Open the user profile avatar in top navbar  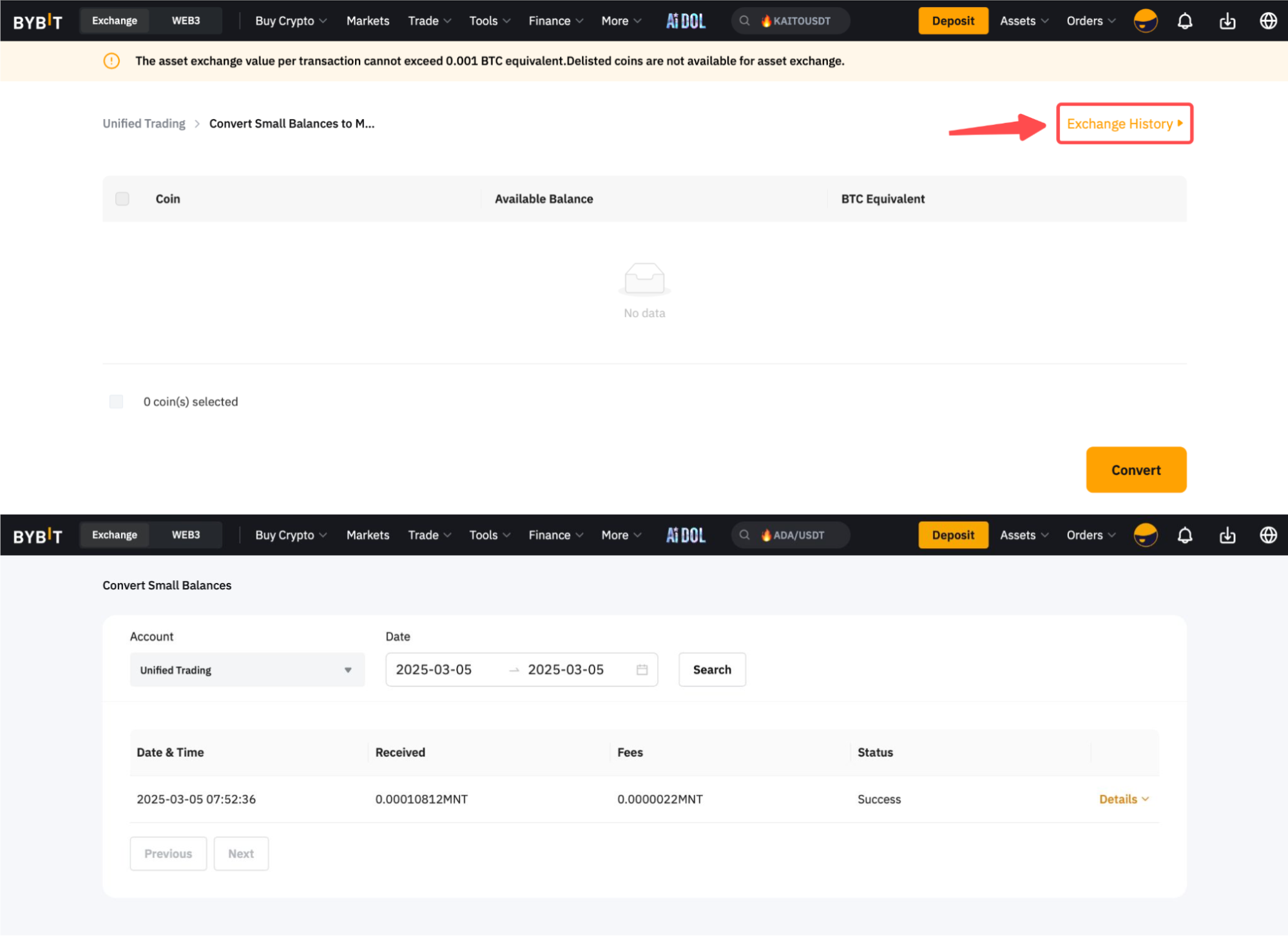1145,21
